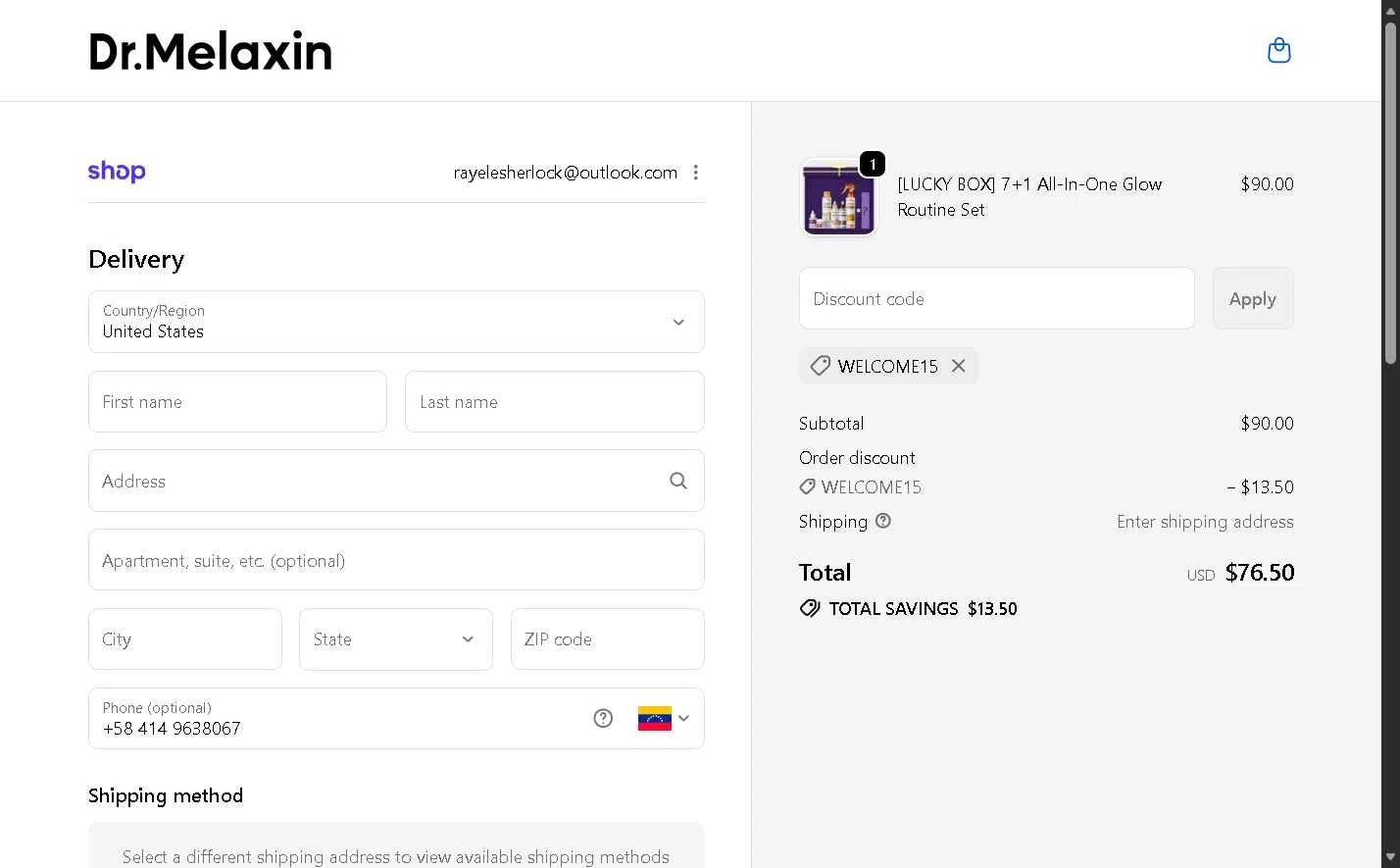Click the Shop Pay logo
Image resolution: width=1400 pixels, height=868 pixels.
(117, 172)
